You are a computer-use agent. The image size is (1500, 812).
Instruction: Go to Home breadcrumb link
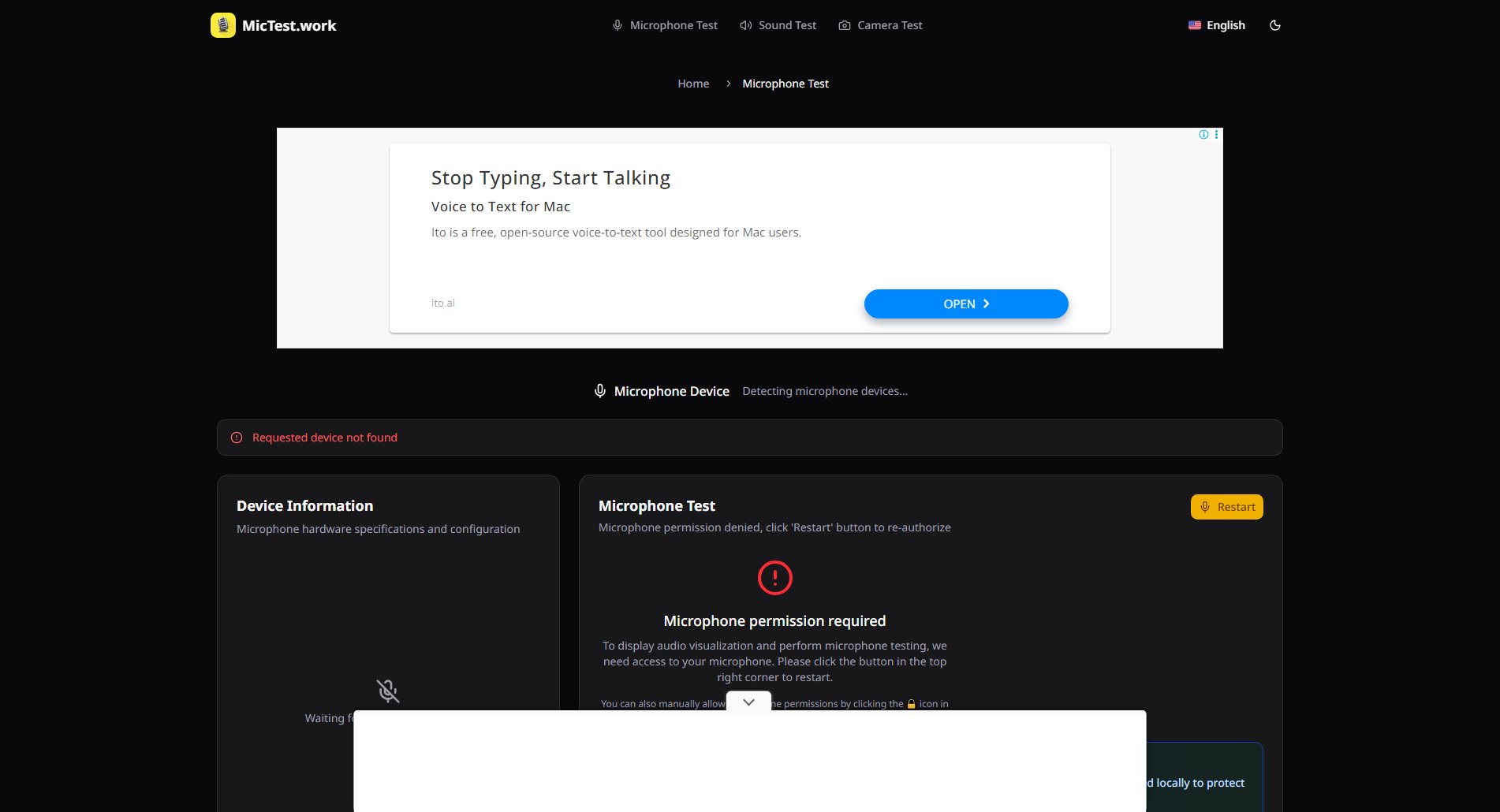click(693, 84)
